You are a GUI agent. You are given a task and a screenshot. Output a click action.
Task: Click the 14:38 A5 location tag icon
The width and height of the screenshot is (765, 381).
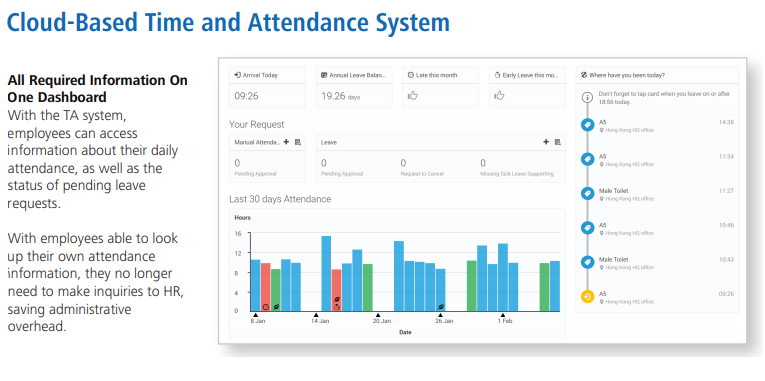point(587,125)
